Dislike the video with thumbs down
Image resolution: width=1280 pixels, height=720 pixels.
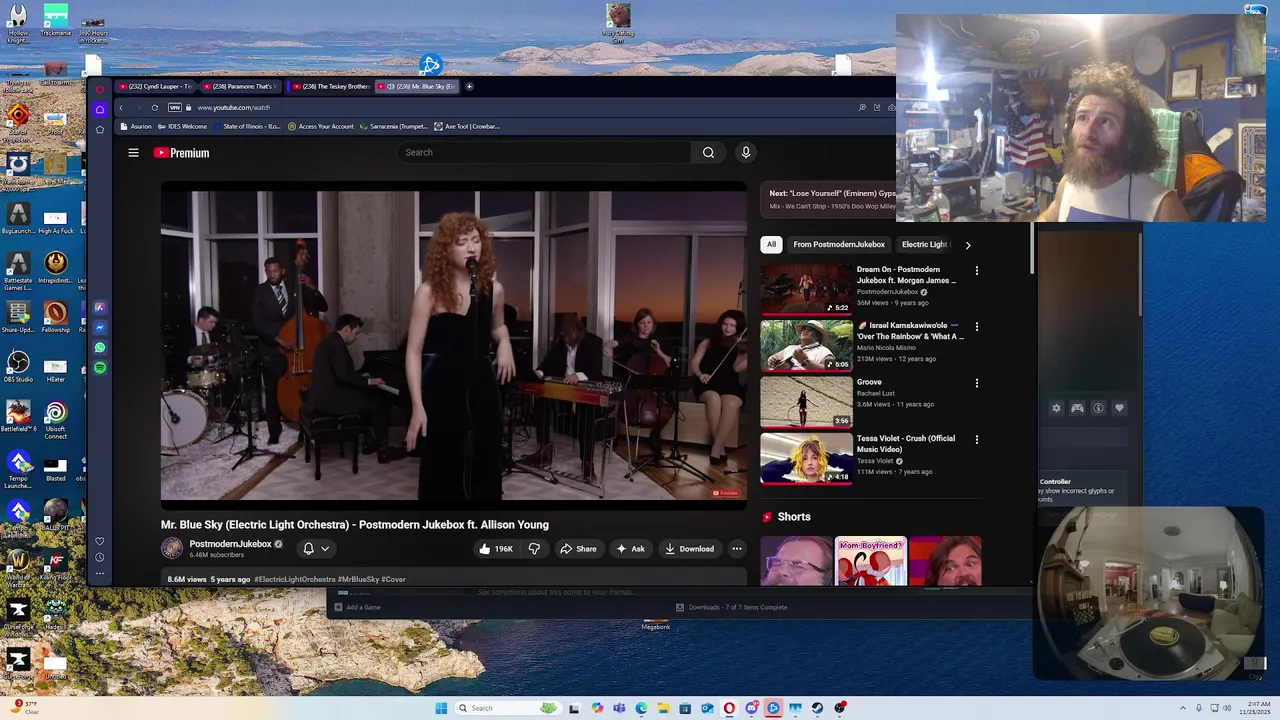coord(534,548)
